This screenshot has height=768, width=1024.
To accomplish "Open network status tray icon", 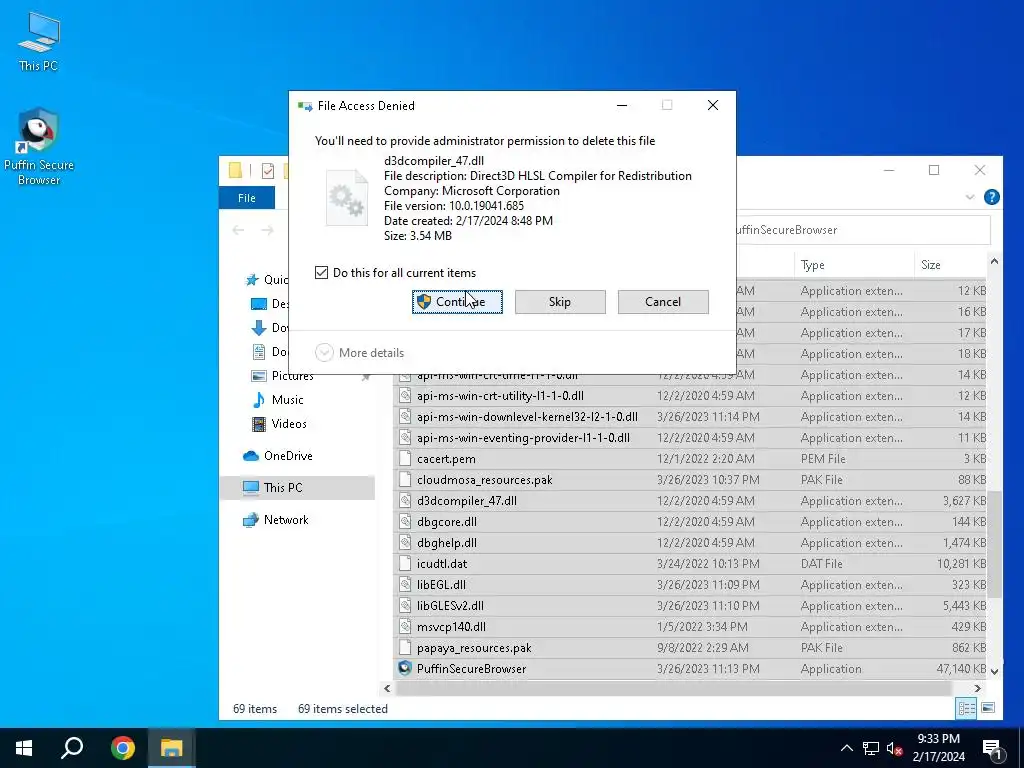I will coord(871,748).
